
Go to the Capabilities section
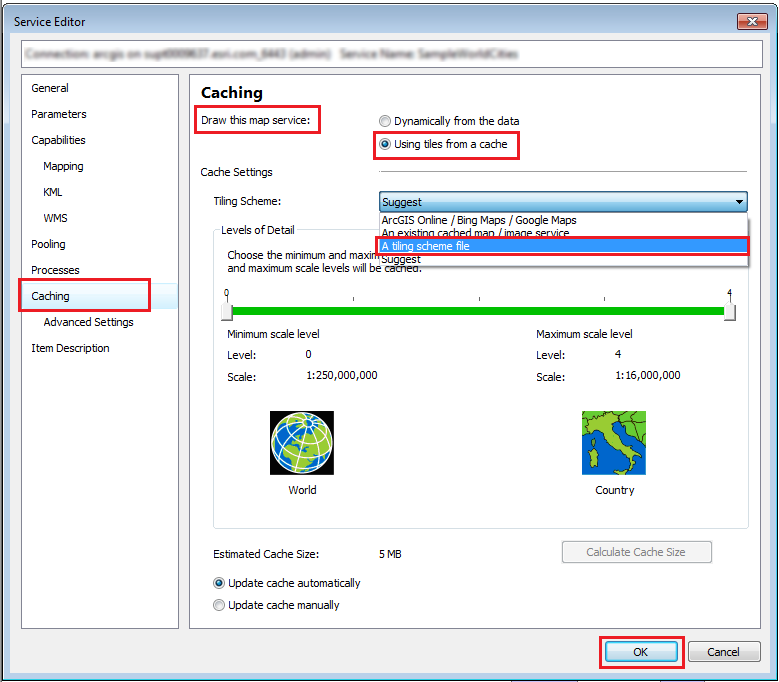(58, 140)
